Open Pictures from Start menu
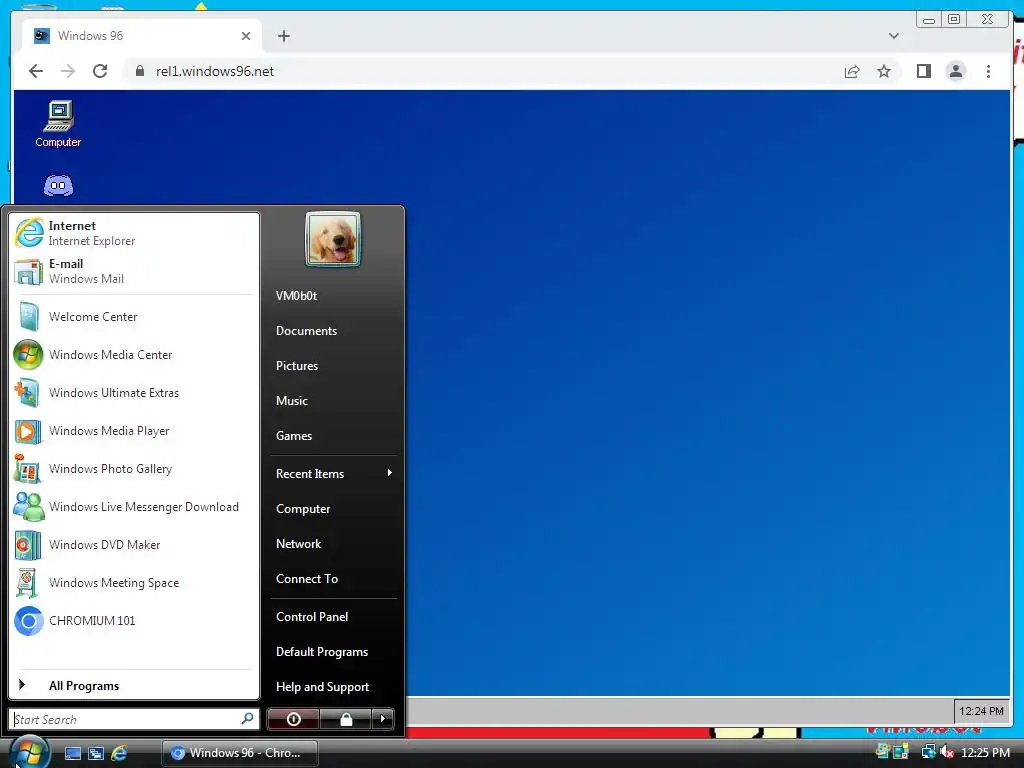This screenshot has height=768, width=1024. coord(333,366)
